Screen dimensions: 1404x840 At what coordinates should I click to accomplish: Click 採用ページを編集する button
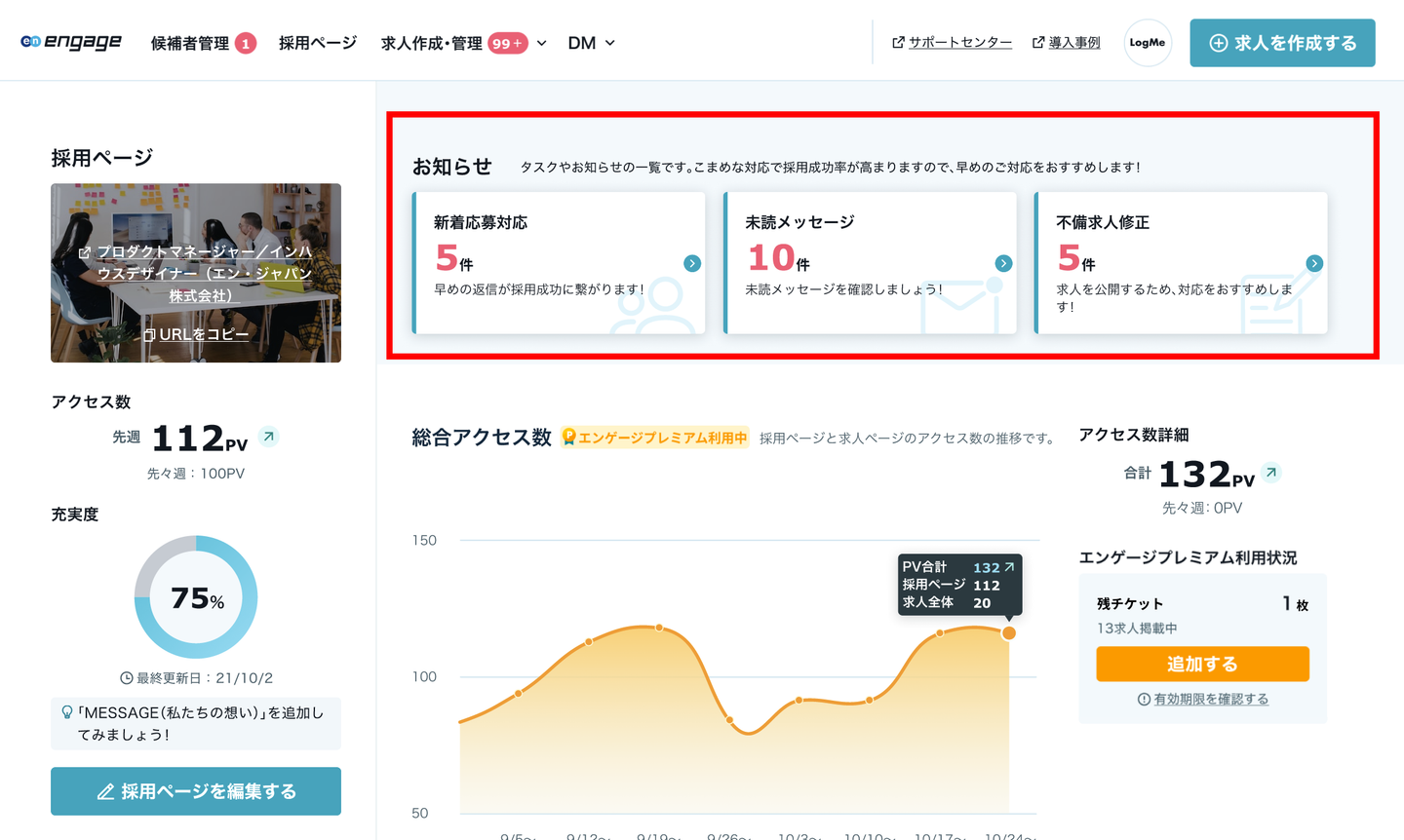(x=196, y=791)
